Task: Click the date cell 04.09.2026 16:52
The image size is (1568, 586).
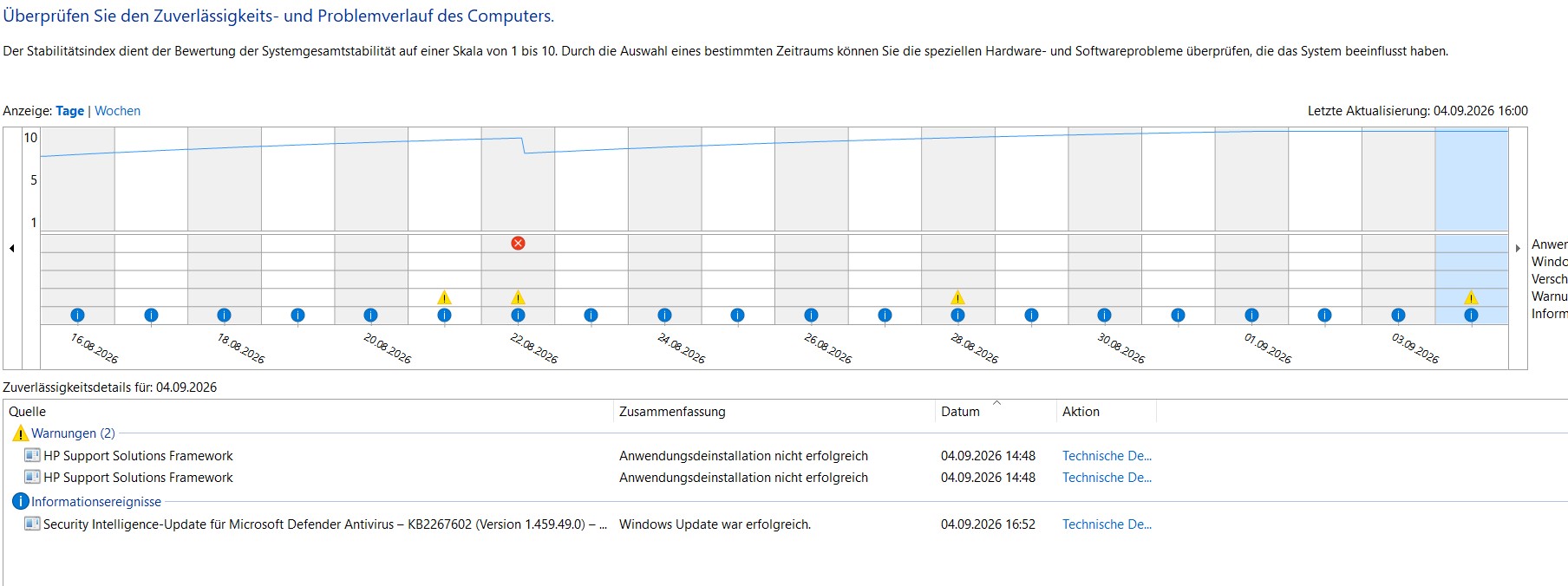Action: coord(988,524)
